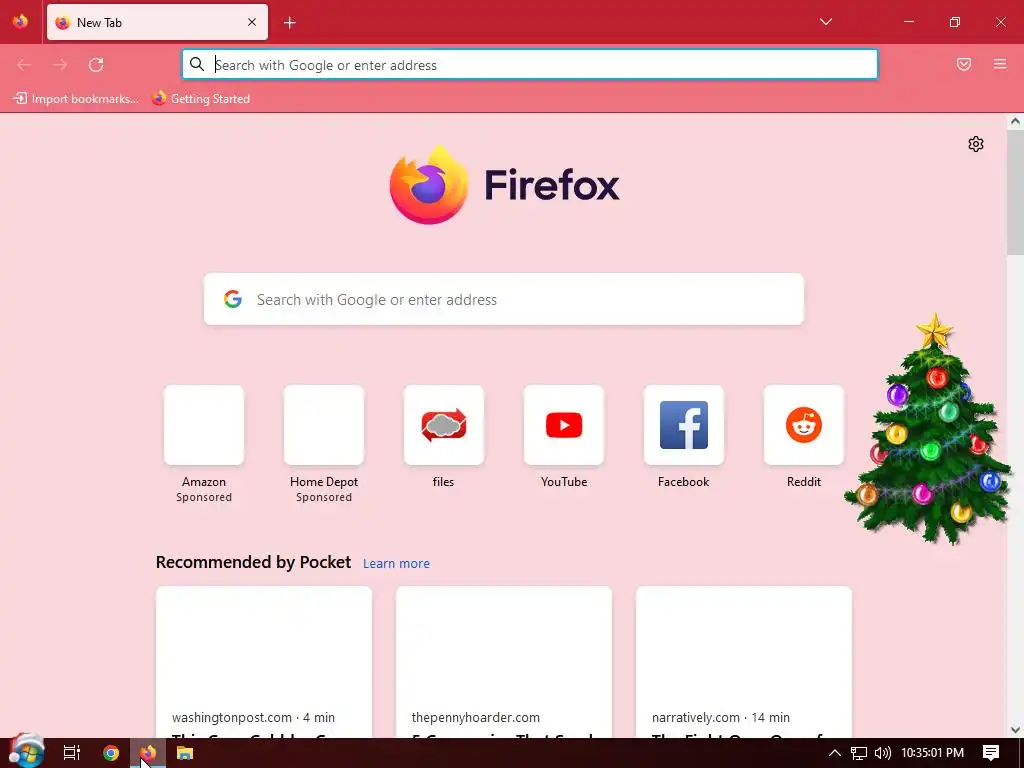Viewport: 1024px width, 768px height.
Task: Click the page center Google search box
Action: (504, 299)
